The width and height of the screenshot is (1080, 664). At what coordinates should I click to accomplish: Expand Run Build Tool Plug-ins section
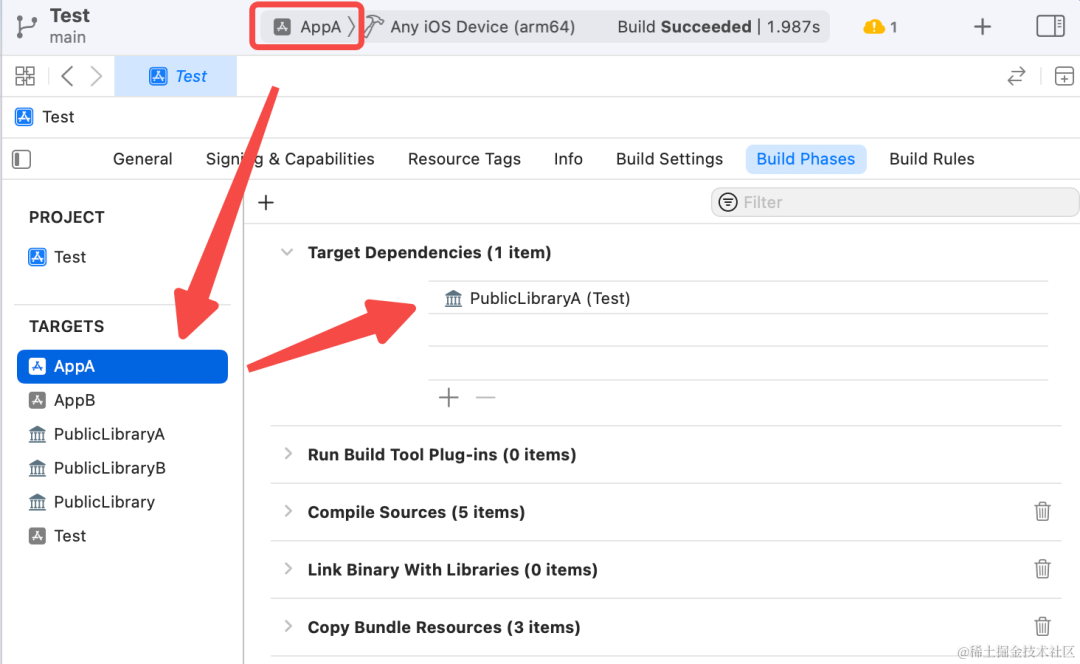point(288,454)
